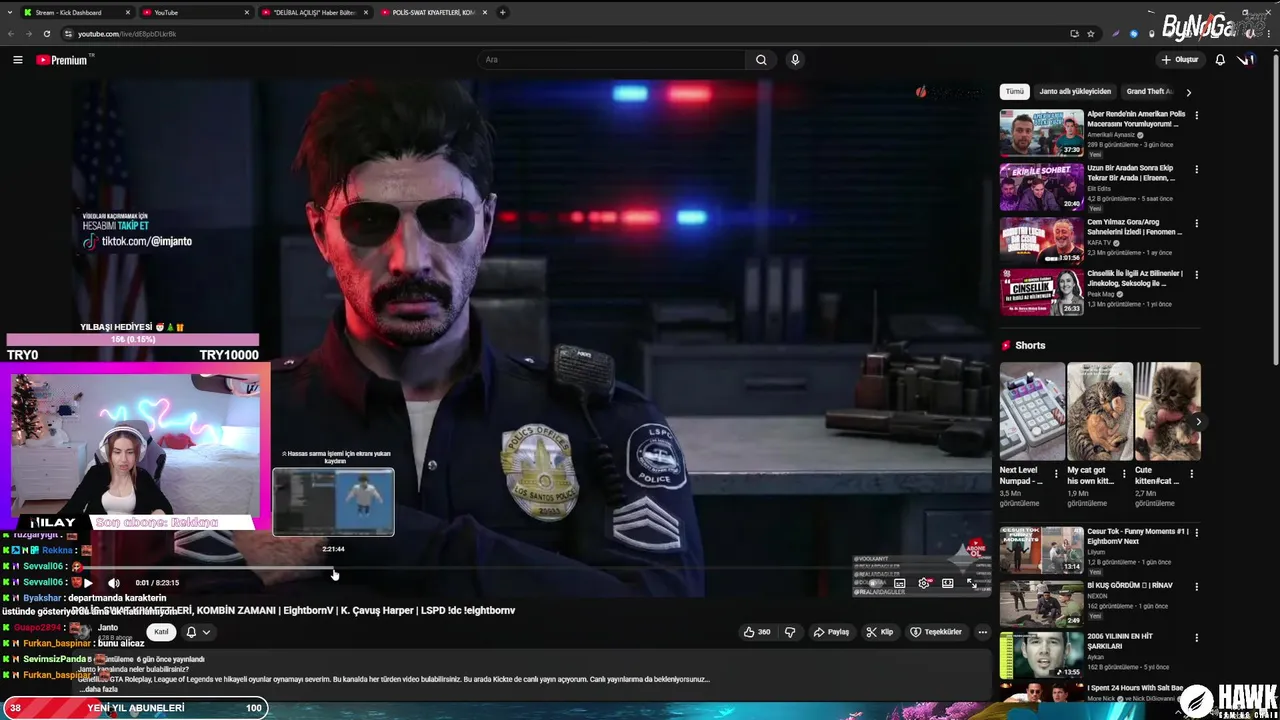Open the Oluştur create button
The image size is (1280, 720).
point(1180,60)
